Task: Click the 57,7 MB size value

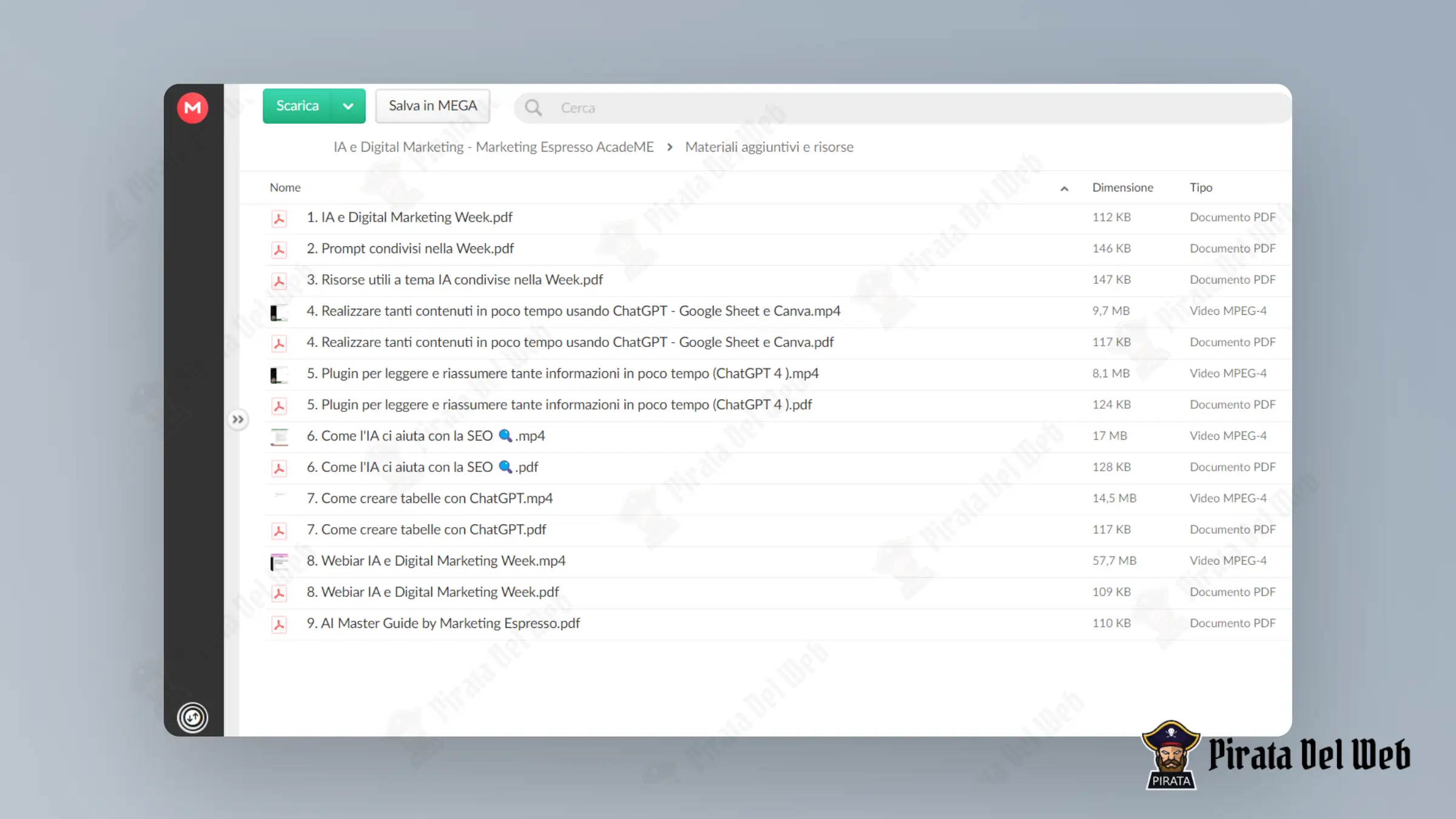Action: (1114, 561)
